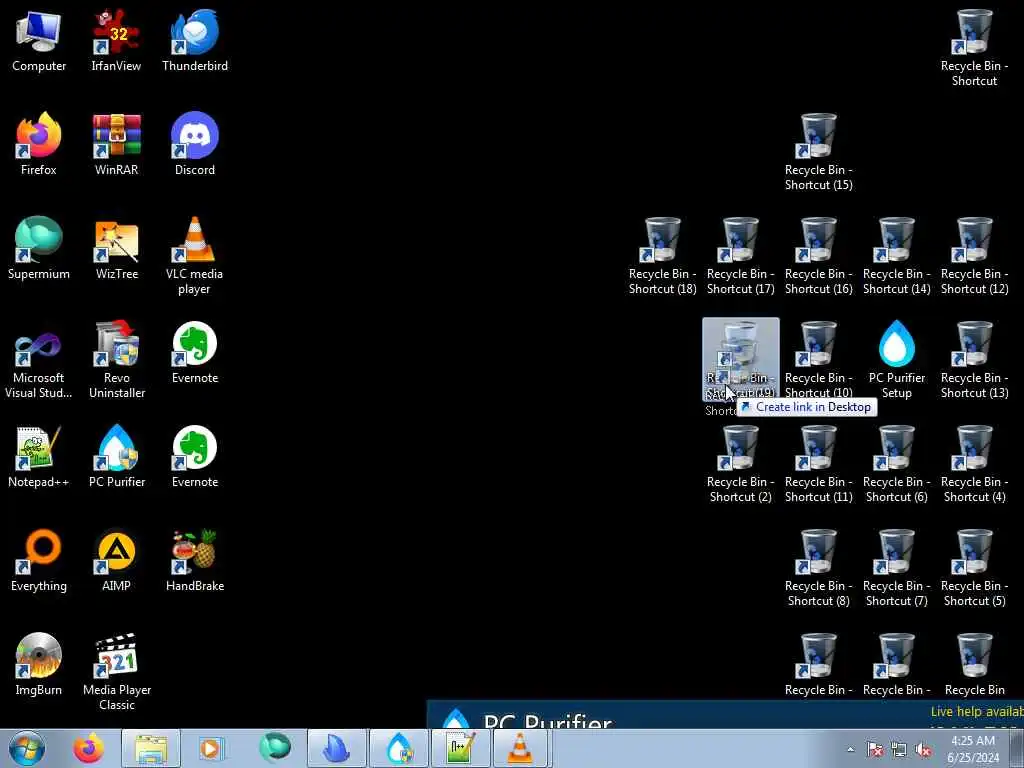Select the VLC media player desktop shortcut

coord(195,256)
